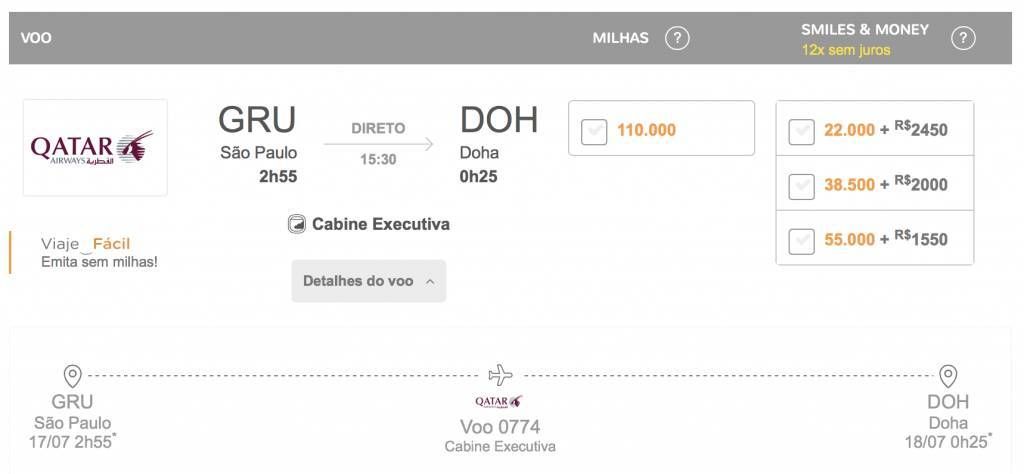Click the Smiles & Money column header
This screenshot has height=474, width=1024.
pyautogui.click(x=865, y=29)
